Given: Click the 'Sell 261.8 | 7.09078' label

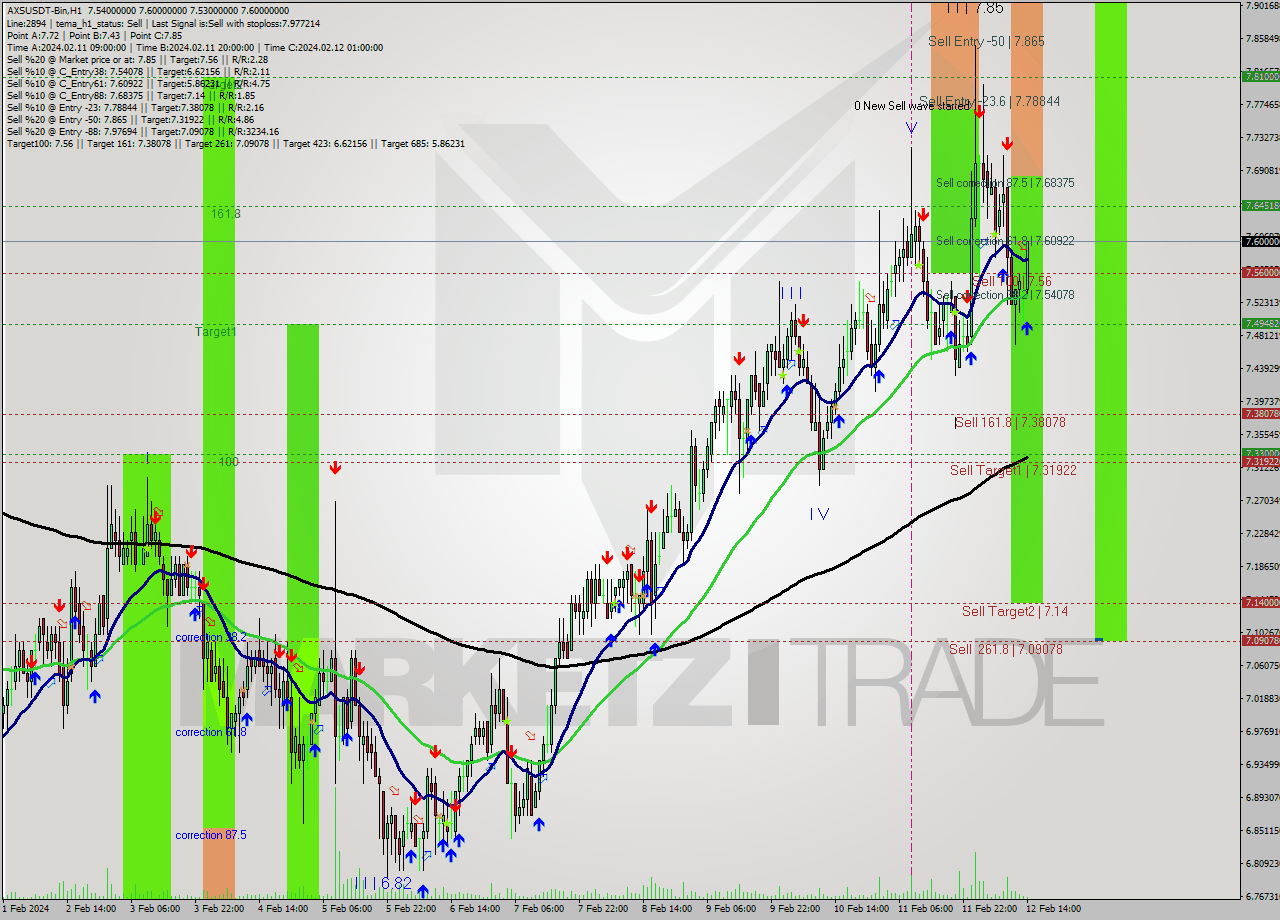Looking at the screenshot, I should pos(1006,649).
